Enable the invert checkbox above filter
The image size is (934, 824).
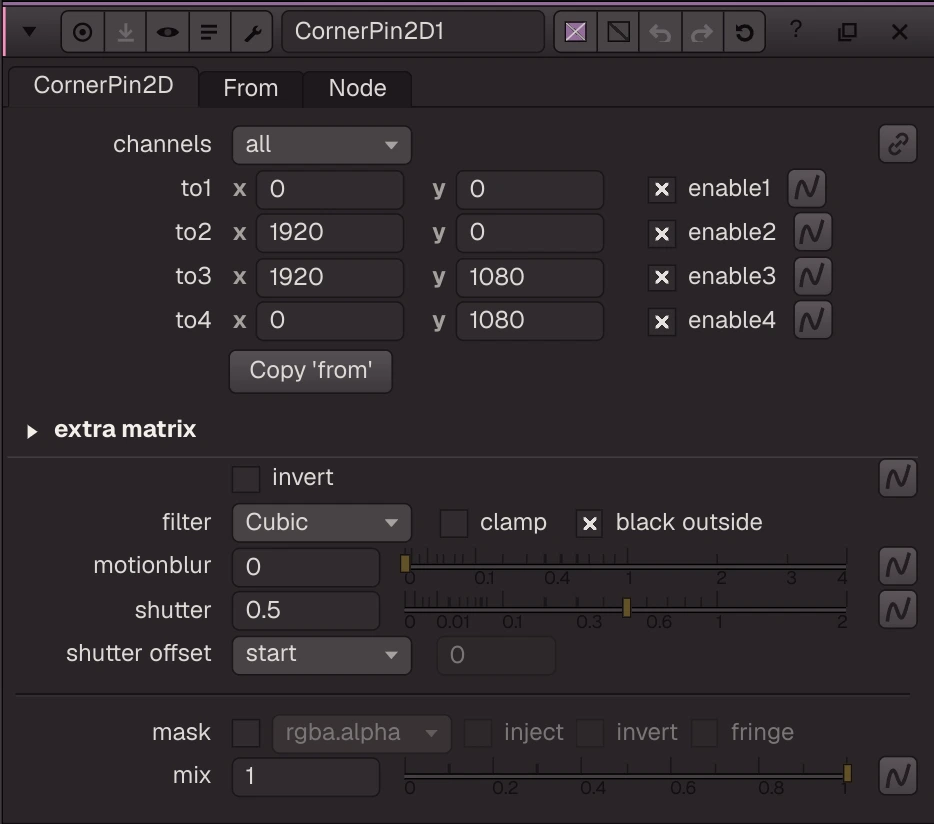[x=246, y=478]
